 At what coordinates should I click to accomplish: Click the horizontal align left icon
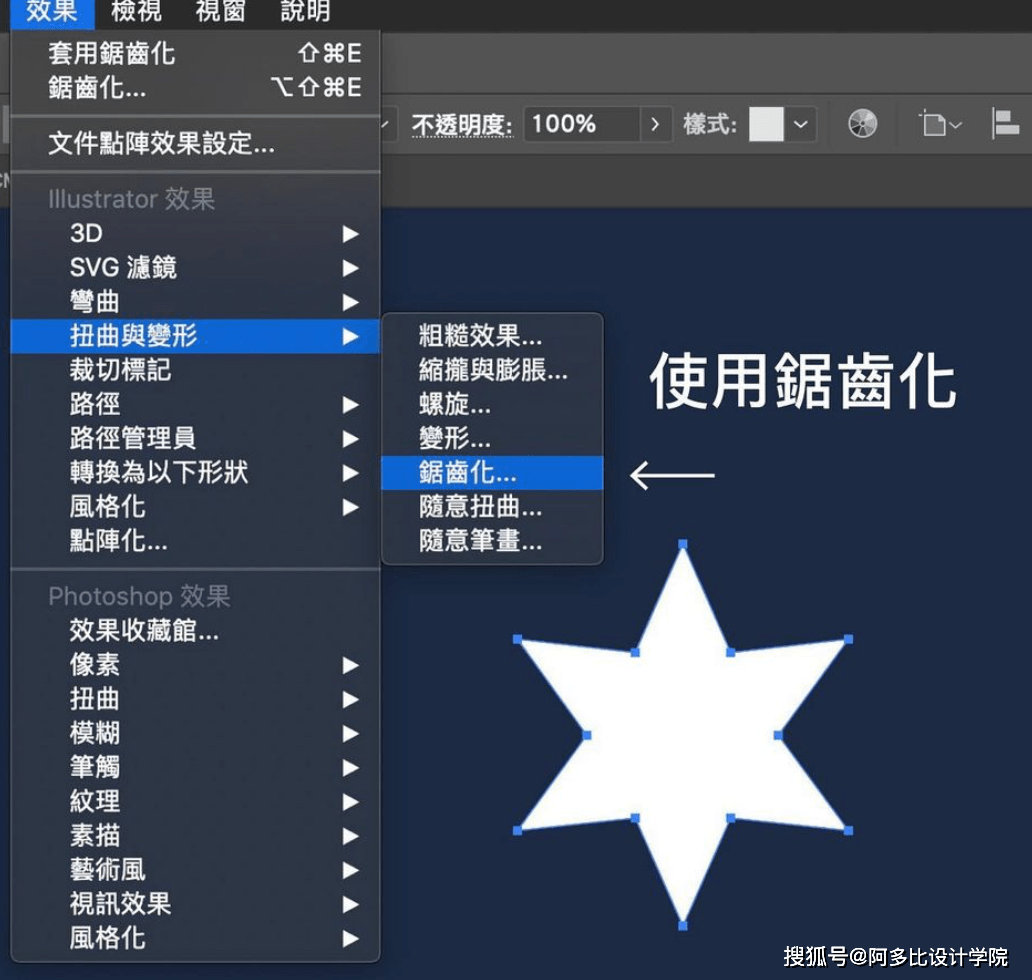click(1005, 124)
